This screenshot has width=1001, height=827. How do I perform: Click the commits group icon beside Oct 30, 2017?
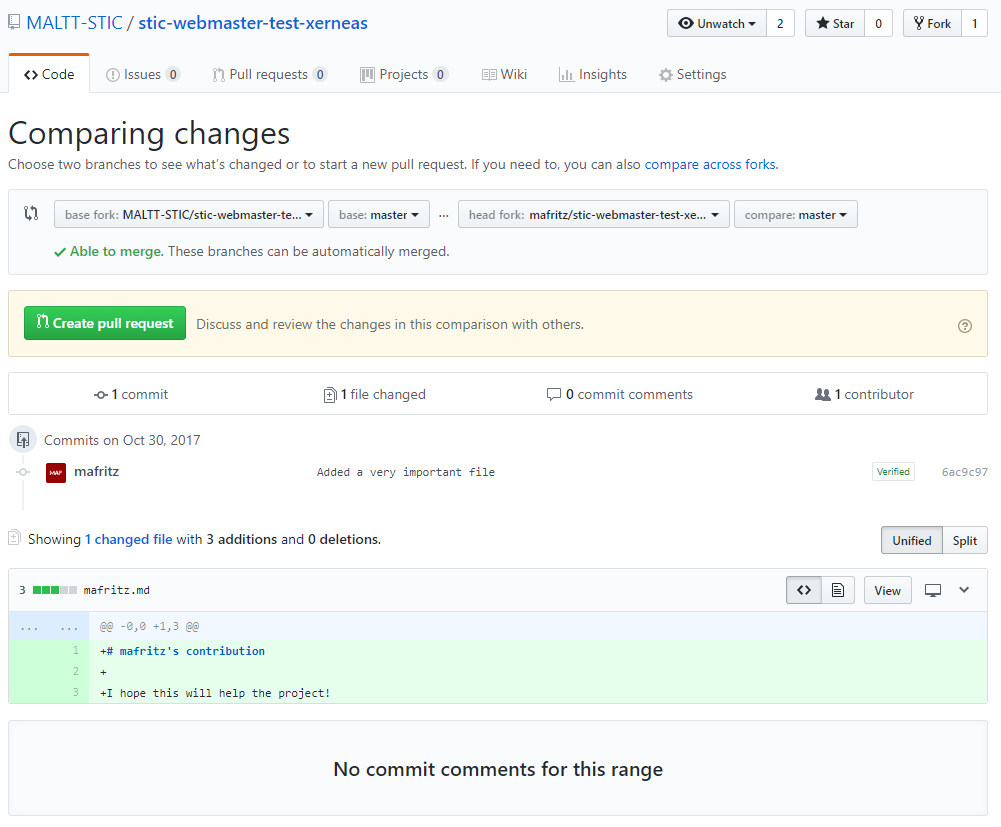tap(23, 439)
